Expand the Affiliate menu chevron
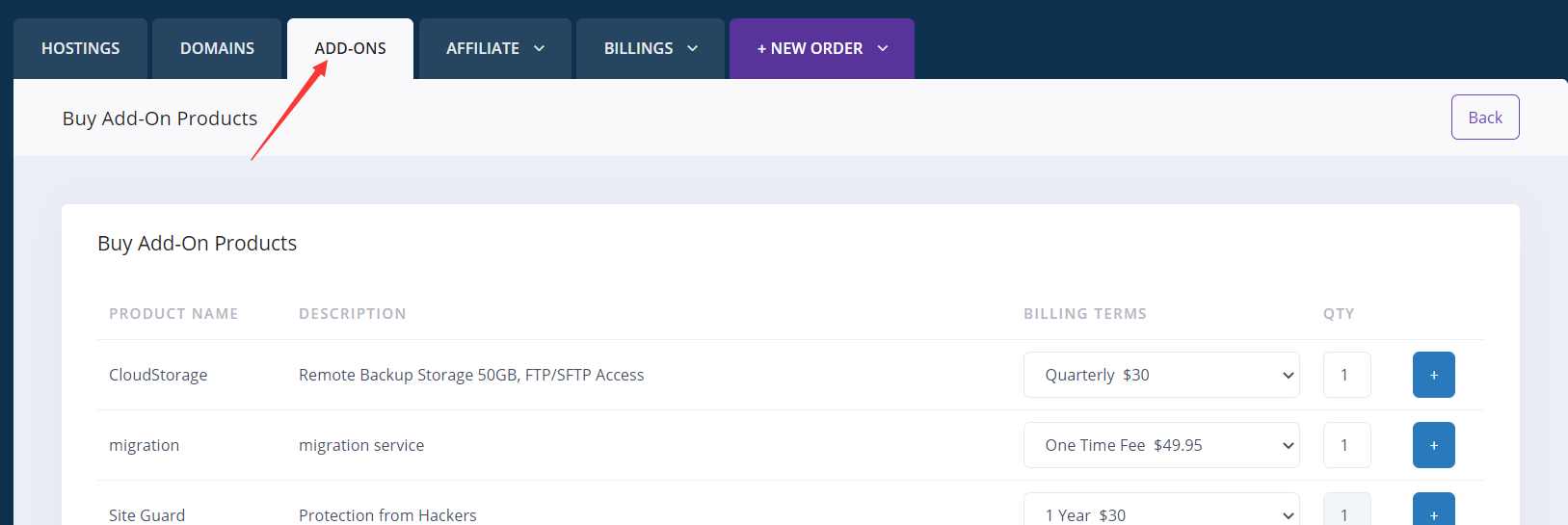 click(540, 48)
